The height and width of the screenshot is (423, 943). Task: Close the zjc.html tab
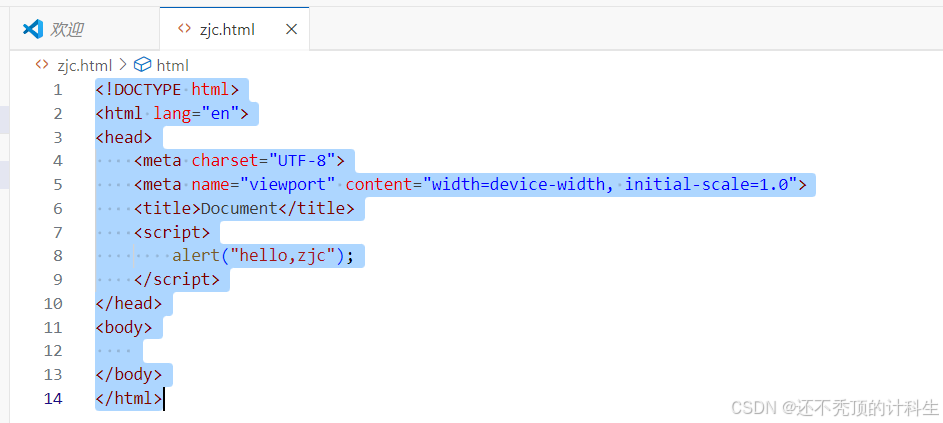click(x=291, y=29)
